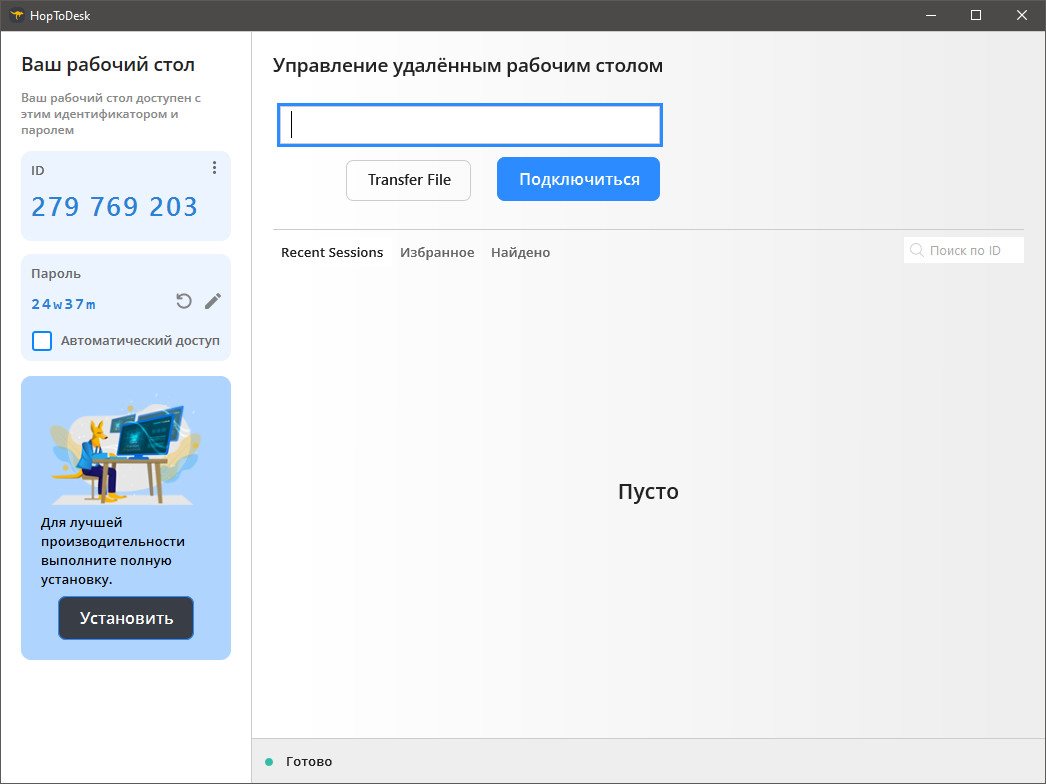Image resolution: width=1046 pixels, height=784 pixels.
Task: Open the Найдено tab
Action: (520, 252)
